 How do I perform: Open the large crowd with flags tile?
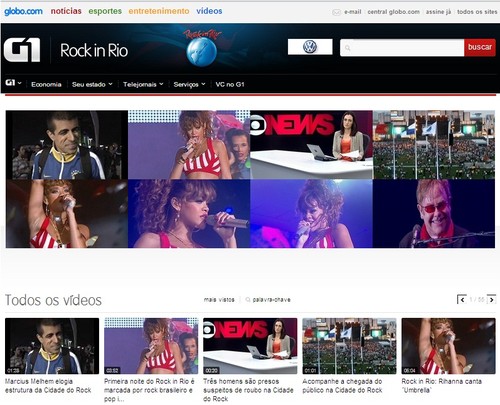[434, 145]
